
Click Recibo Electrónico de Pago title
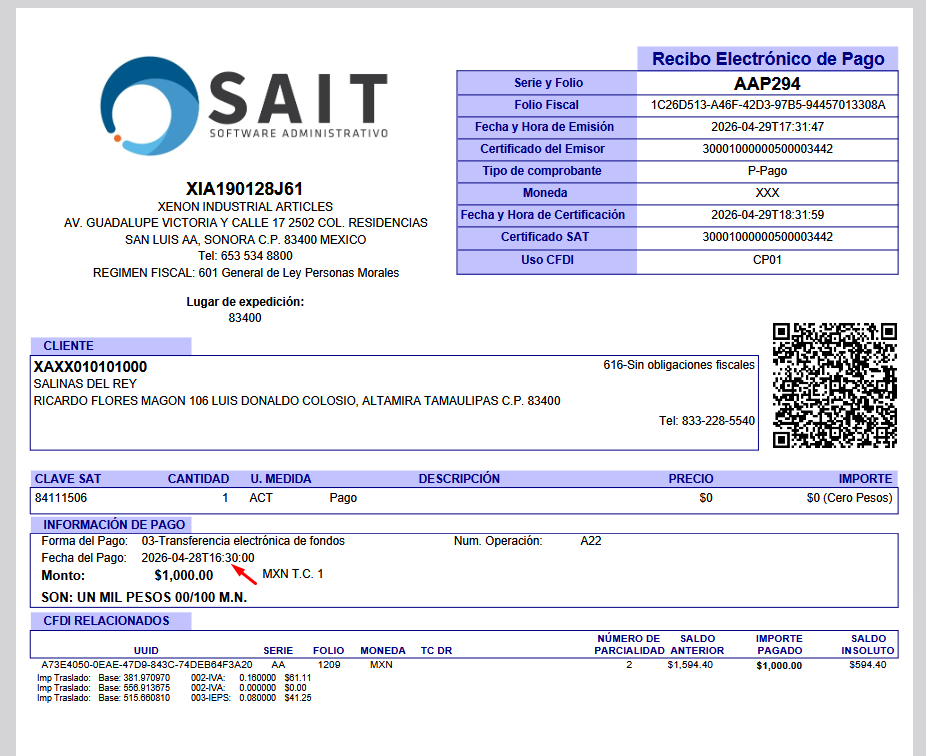point(768,59)
